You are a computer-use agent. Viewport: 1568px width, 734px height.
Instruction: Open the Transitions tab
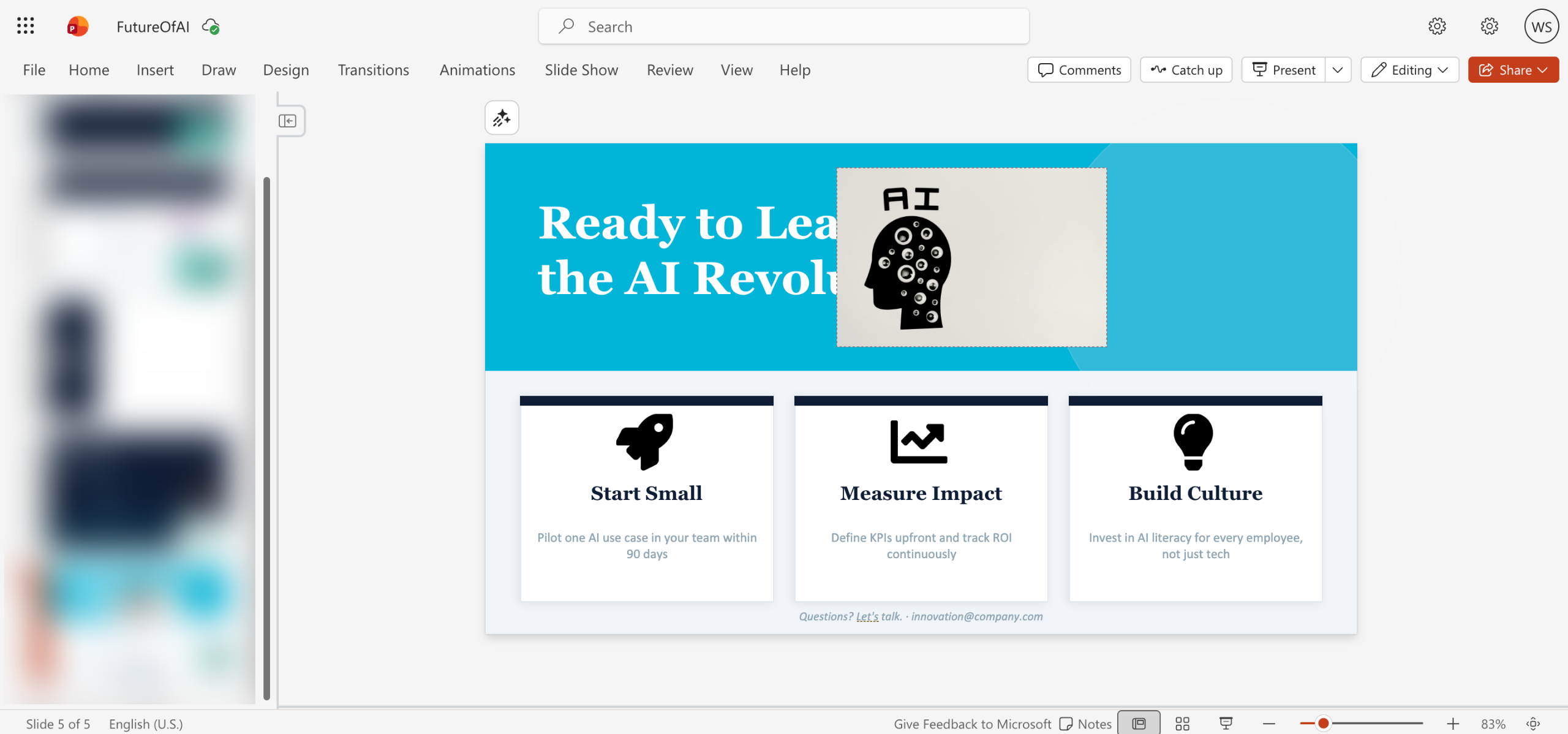pos(373,70)
